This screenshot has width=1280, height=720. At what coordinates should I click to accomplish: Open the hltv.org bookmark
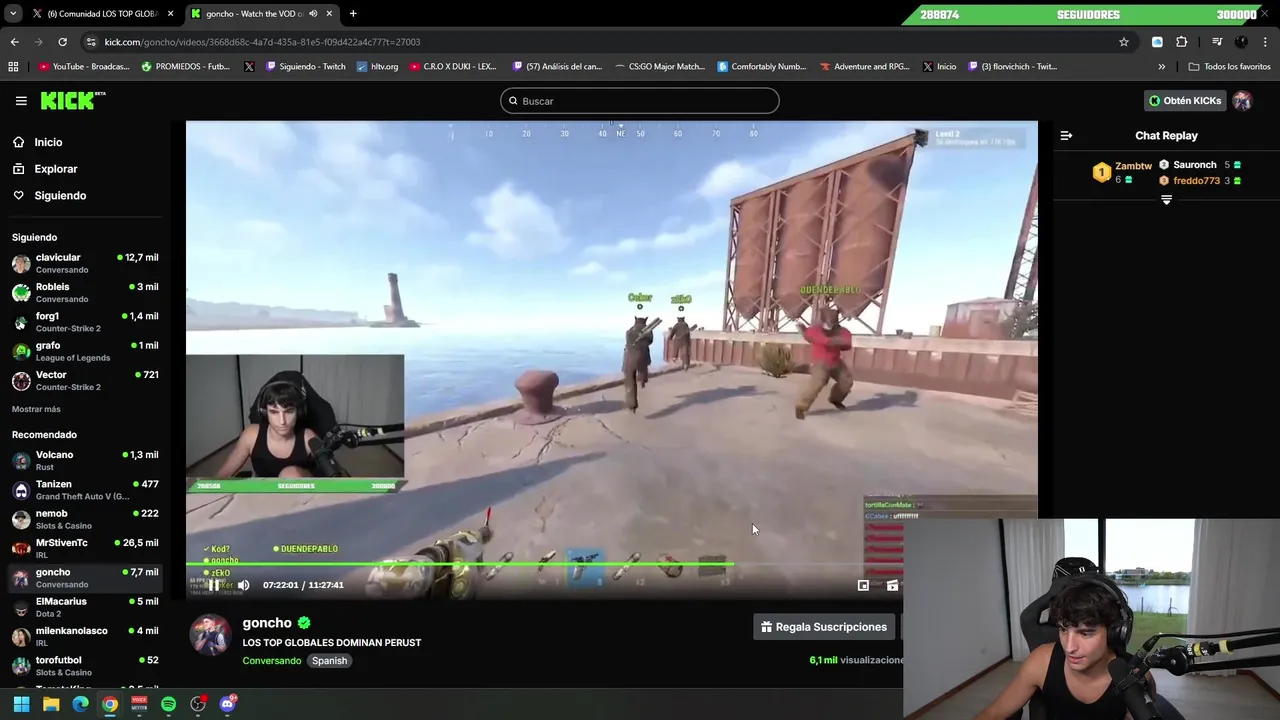377,67
